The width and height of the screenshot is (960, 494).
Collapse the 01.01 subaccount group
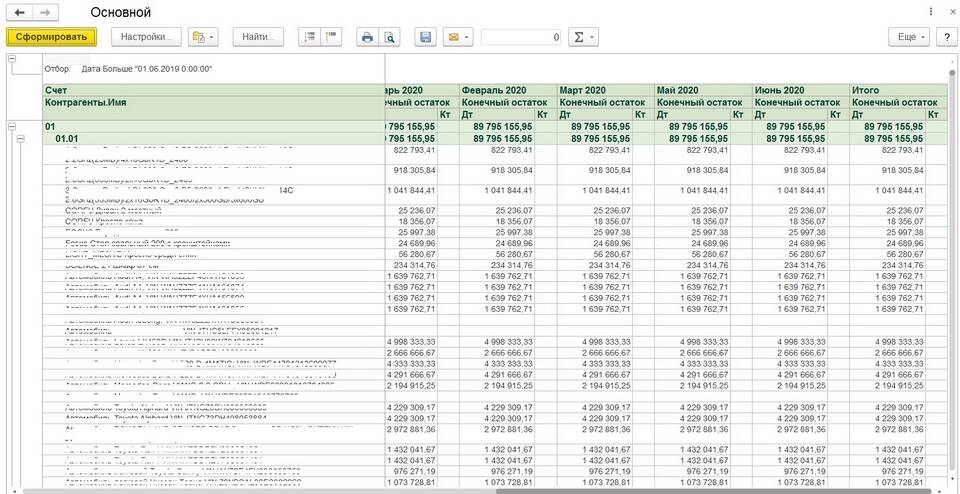click(x=20, y=139)
